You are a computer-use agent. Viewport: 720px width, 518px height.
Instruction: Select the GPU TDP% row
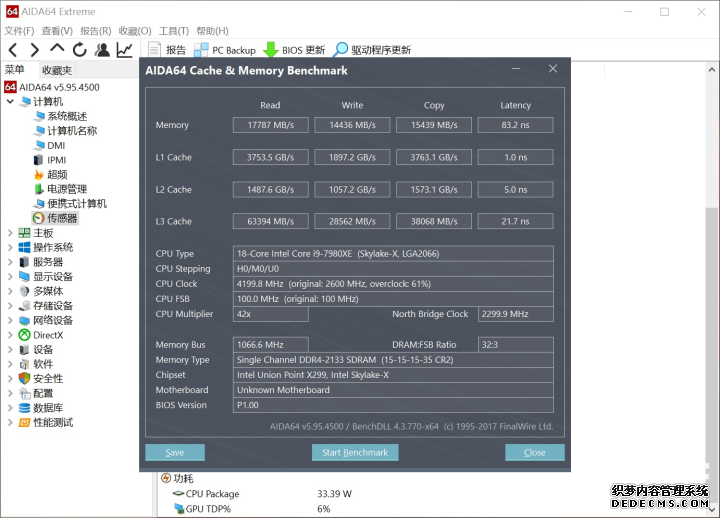(x=253, y=509)
